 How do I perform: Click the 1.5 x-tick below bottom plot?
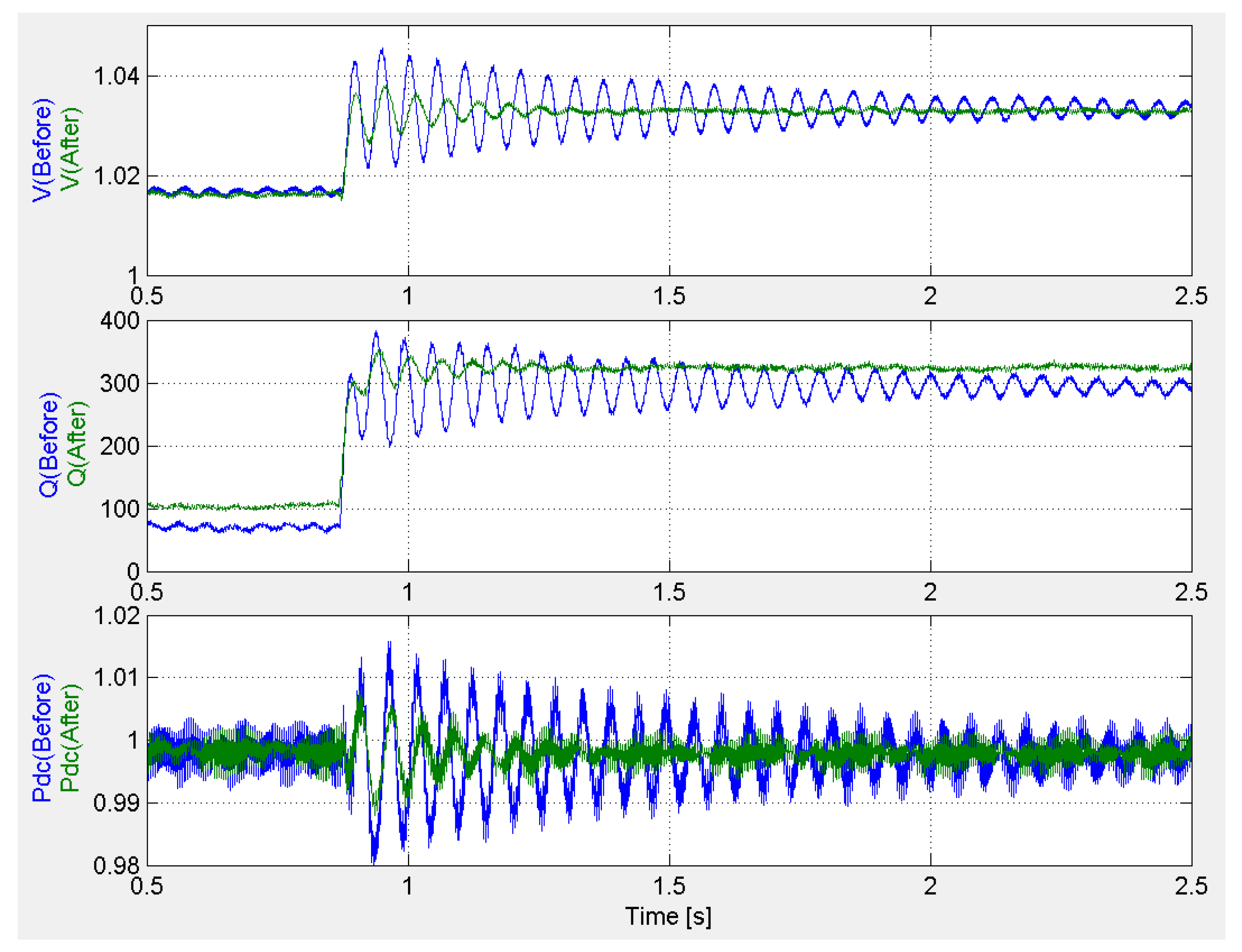pos(669,886)
